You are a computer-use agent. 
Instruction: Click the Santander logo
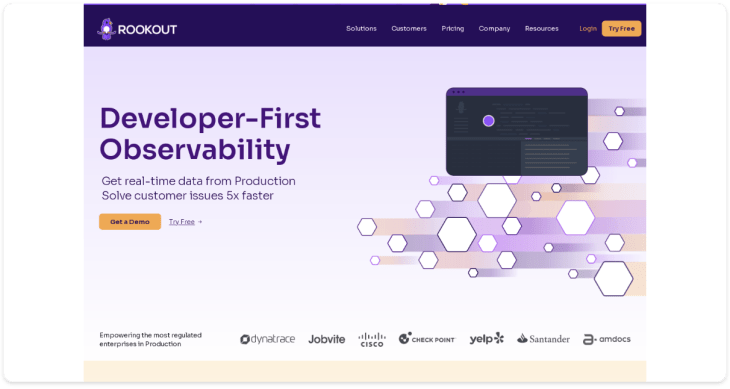543,339
